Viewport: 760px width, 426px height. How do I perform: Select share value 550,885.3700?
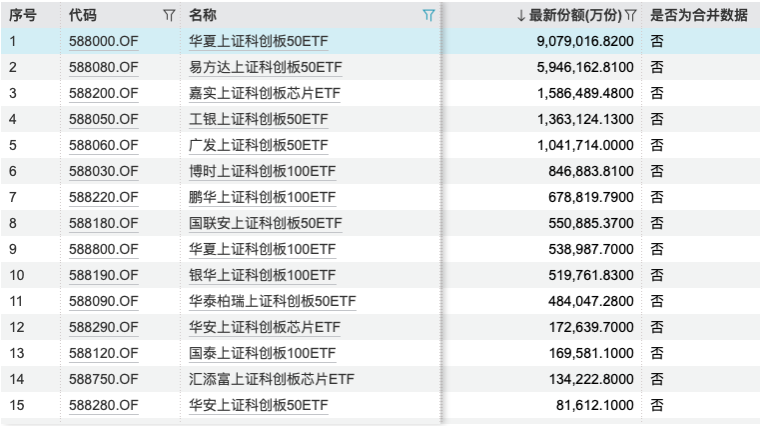coord(591,223)
